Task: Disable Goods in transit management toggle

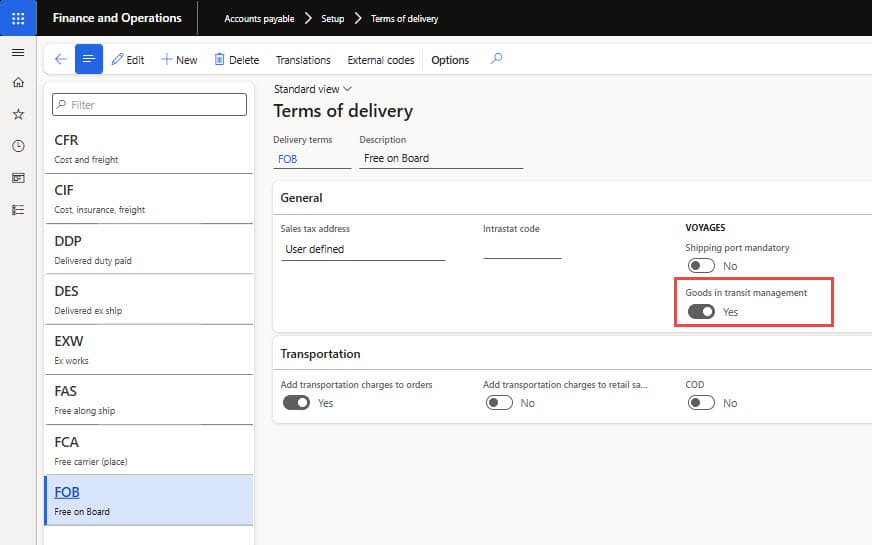Action: 701,312
